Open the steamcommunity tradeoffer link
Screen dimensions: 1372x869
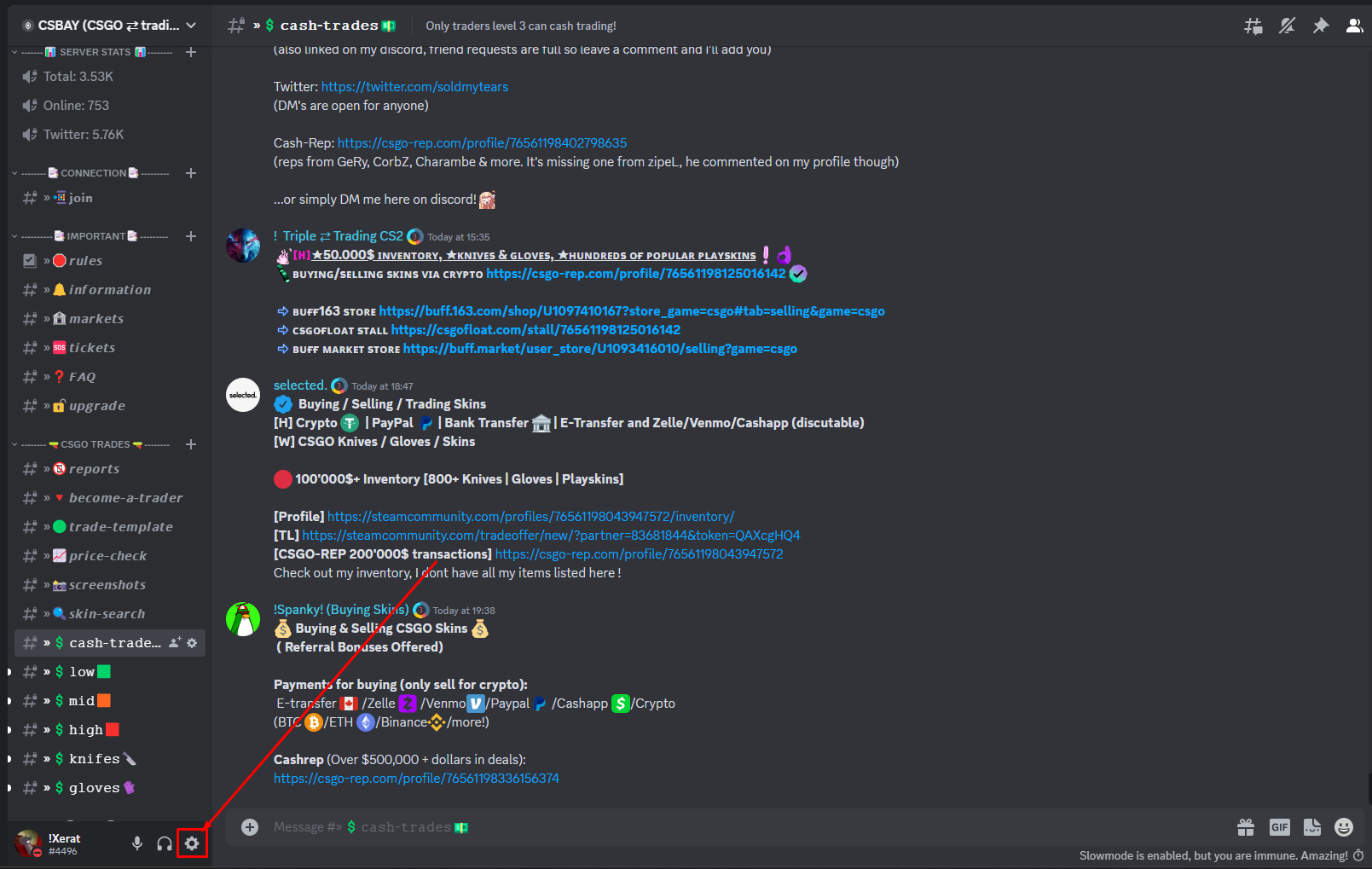pos(551,536)
